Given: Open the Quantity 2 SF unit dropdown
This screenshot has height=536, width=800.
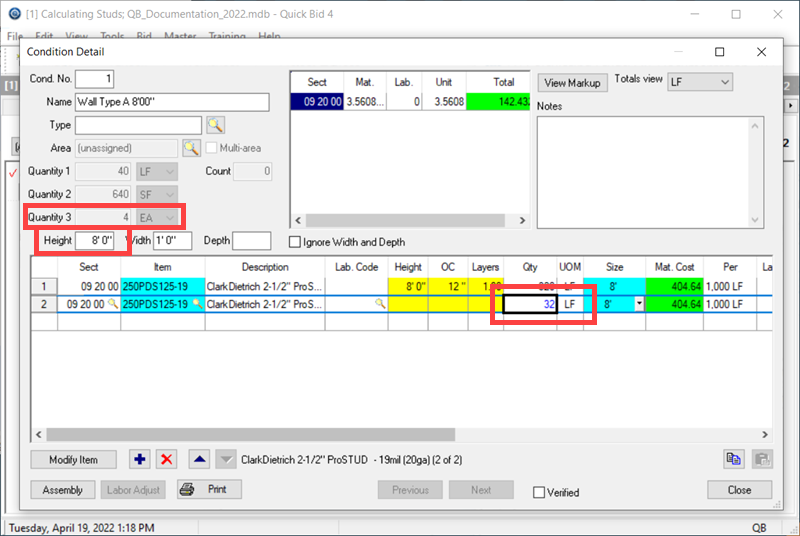Looking at the screenshot, I should point(157,194).
